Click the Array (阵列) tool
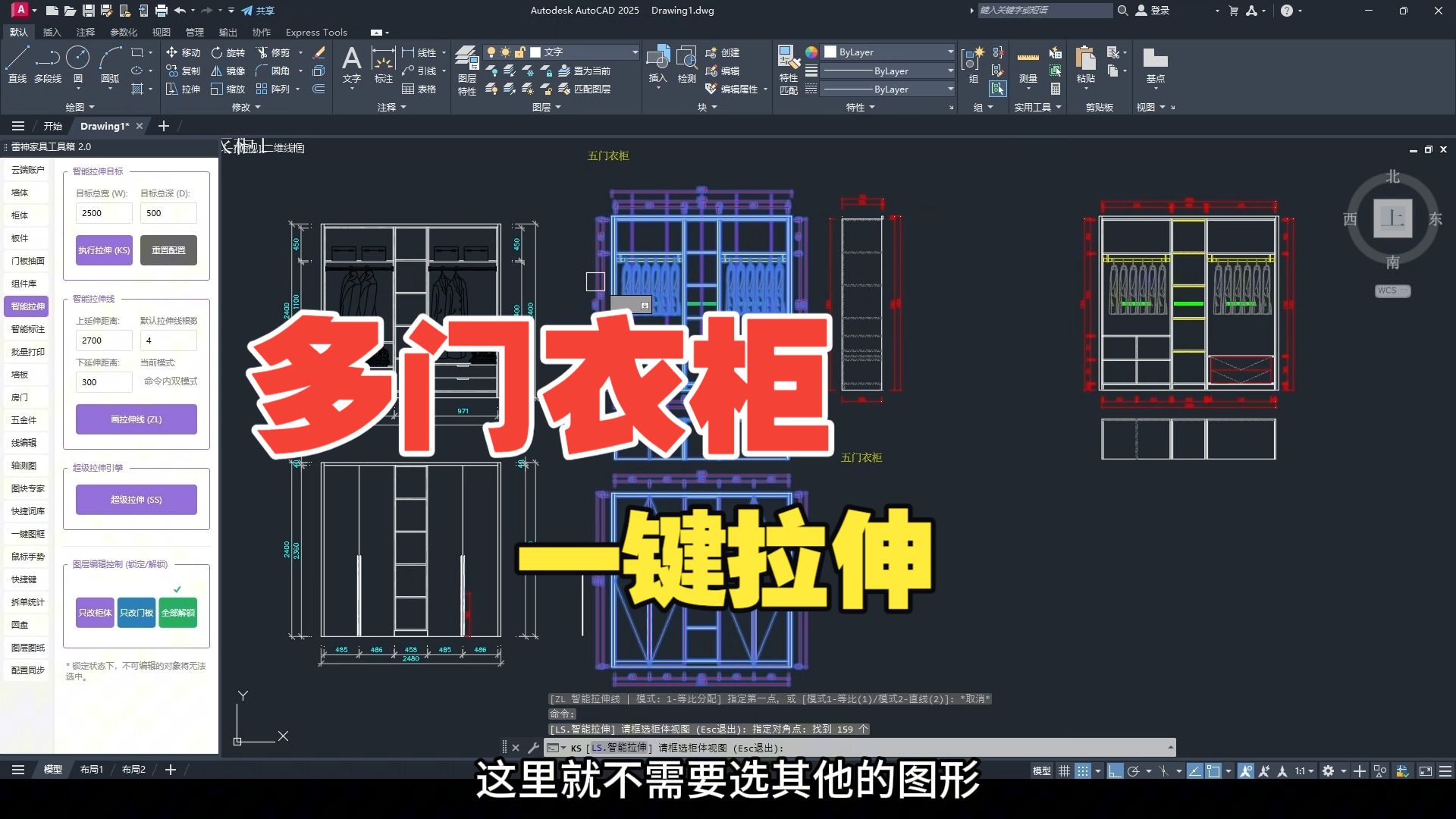Viewport: 1456px width, 819px height. (x=273, y=89)
